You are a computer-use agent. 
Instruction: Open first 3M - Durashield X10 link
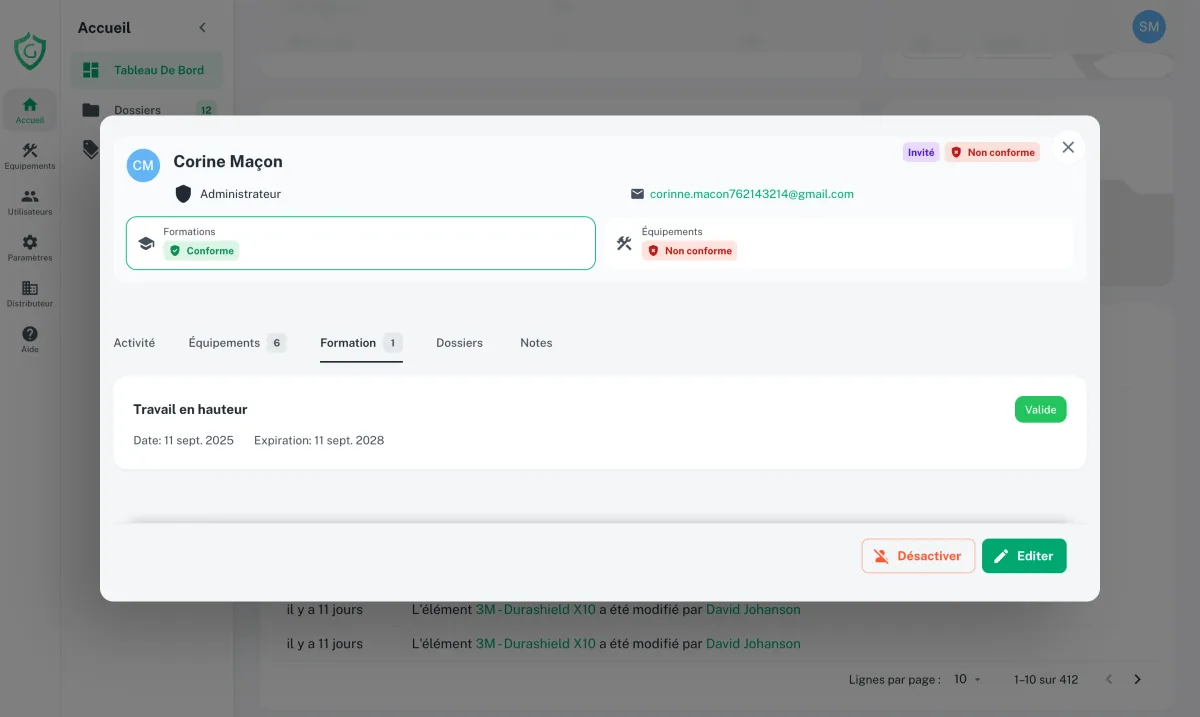[535, 609]
